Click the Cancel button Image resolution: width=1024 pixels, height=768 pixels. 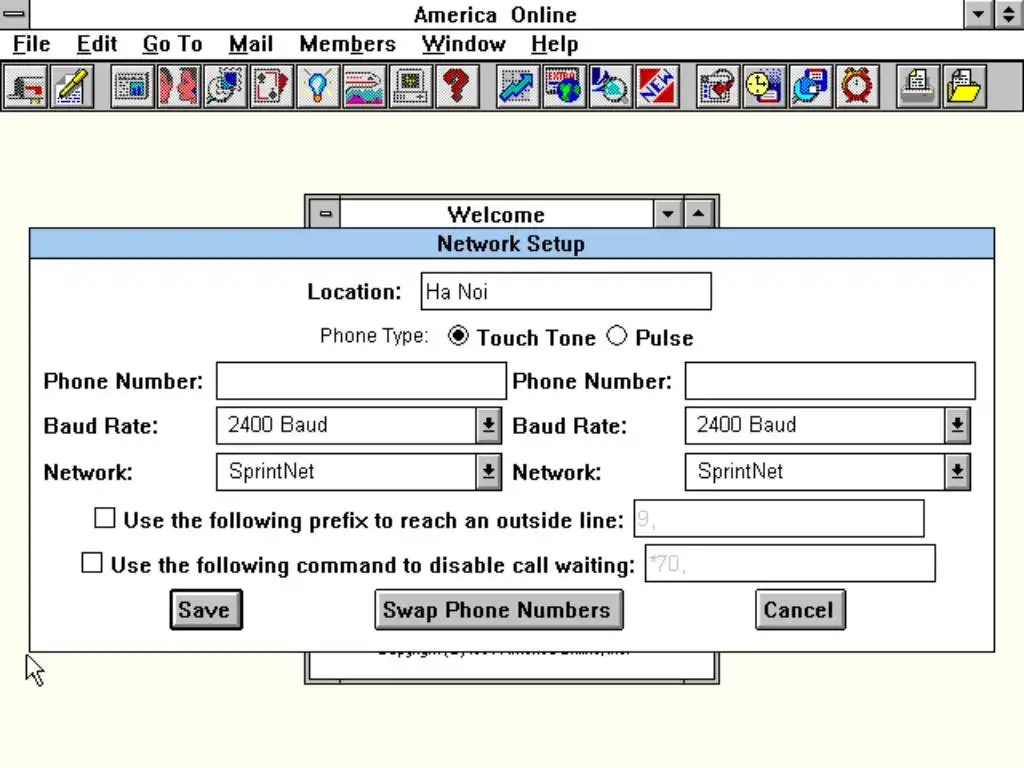[x=800, y=610]
